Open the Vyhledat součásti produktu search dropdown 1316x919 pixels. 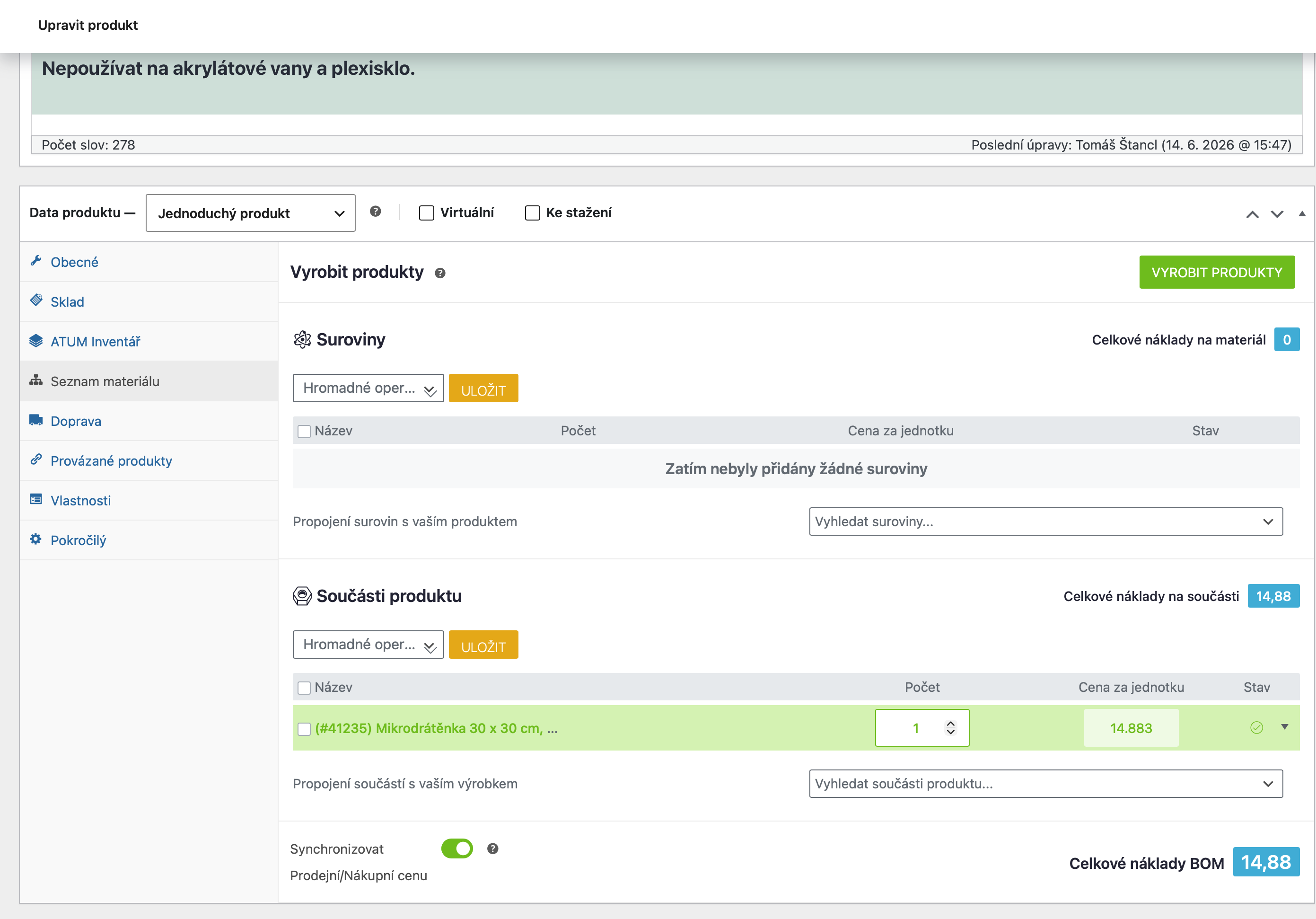pos(1045,783)
